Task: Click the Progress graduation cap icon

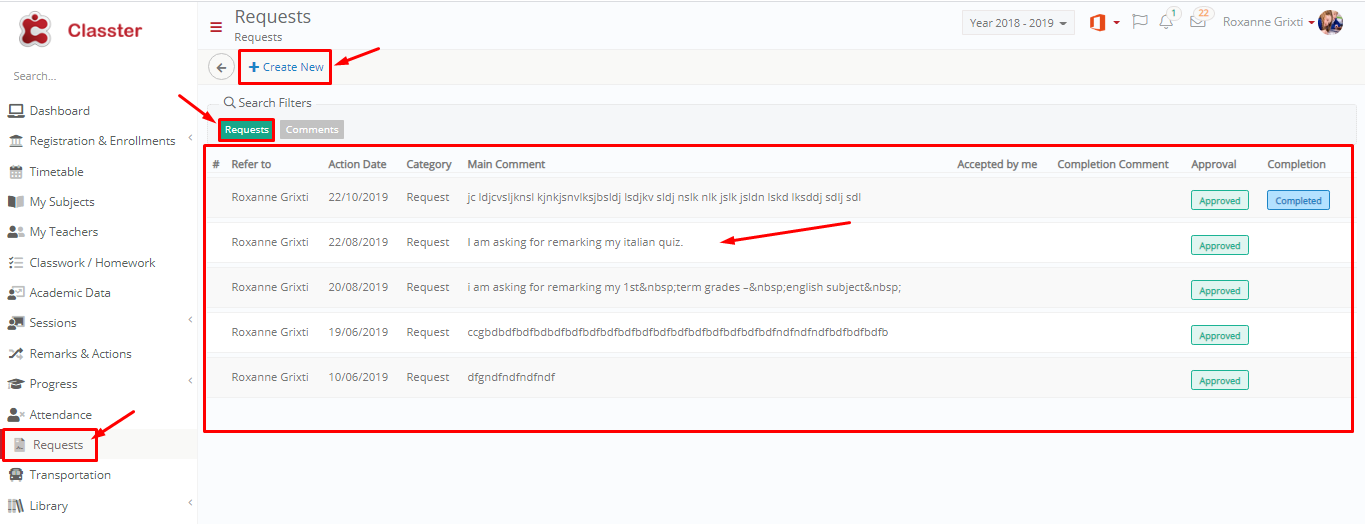Action: pos(16,384)
